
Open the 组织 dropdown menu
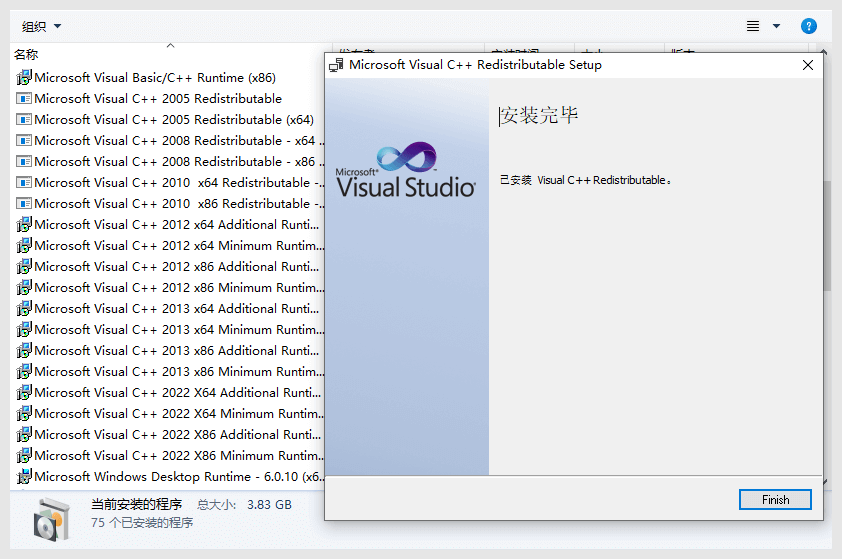[x=41, y=26]
